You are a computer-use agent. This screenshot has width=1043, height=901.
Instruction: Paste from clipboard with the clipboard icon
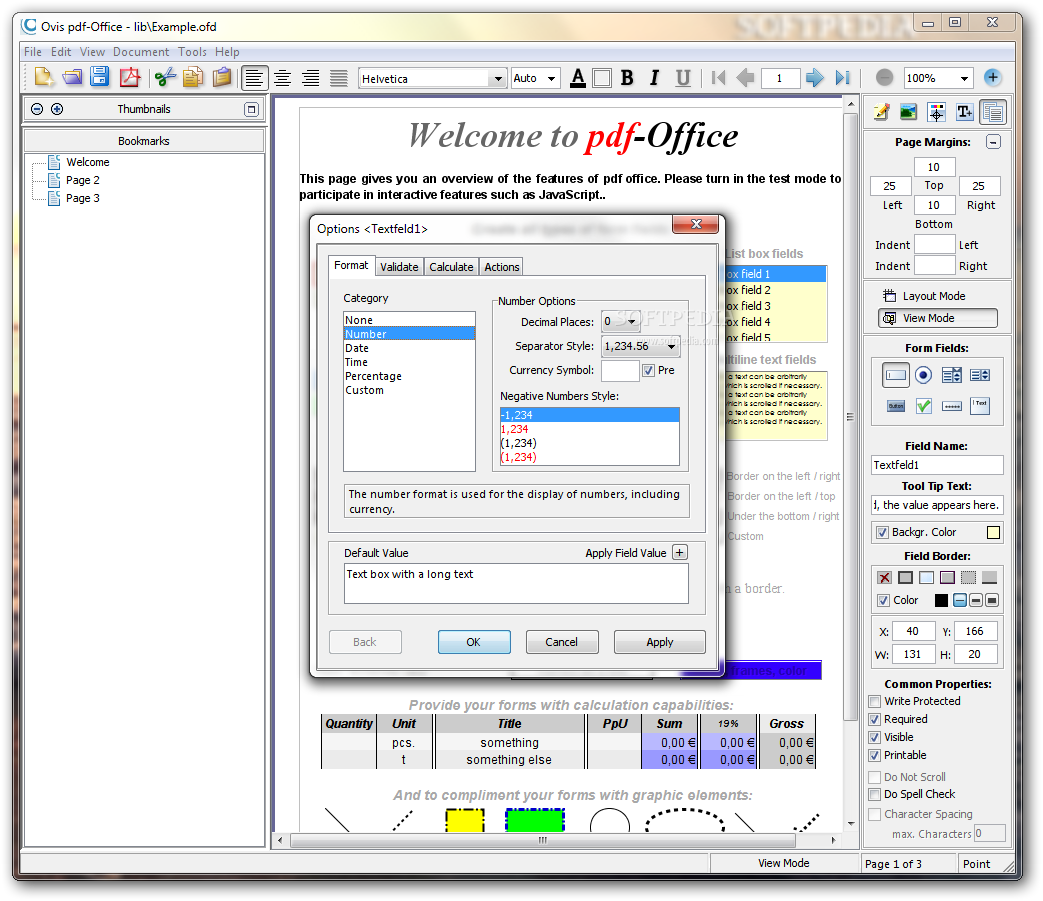(x=222, y=78)
